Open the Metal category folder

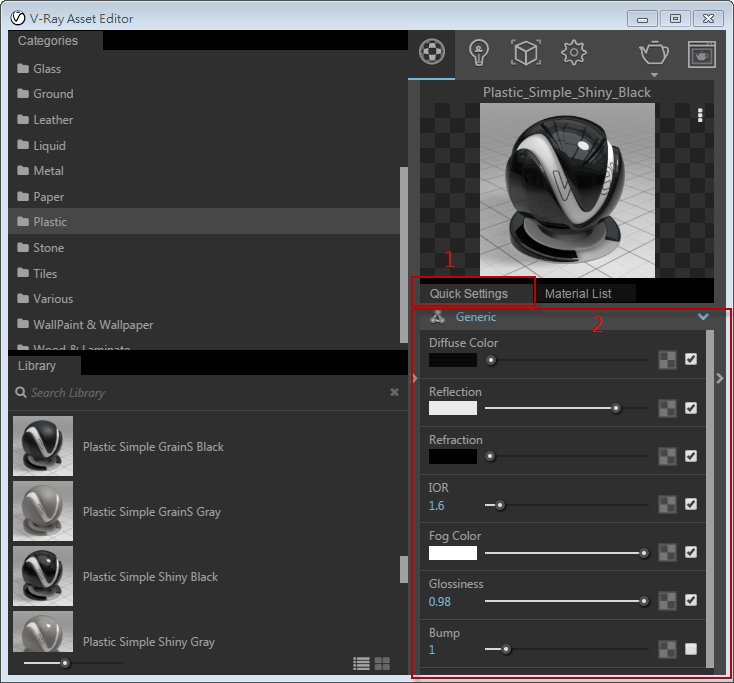(x=48, y=171)
